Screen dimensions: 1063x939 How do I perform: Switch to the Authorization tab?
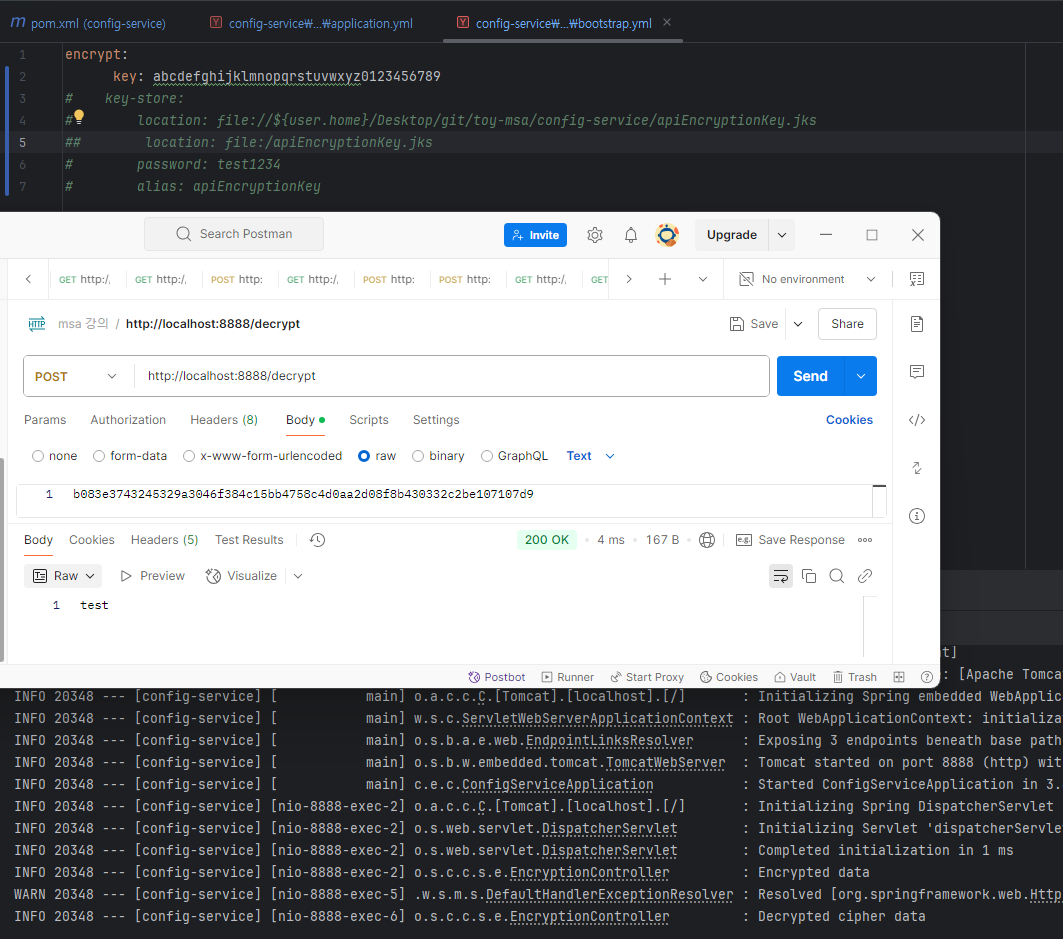128,420
